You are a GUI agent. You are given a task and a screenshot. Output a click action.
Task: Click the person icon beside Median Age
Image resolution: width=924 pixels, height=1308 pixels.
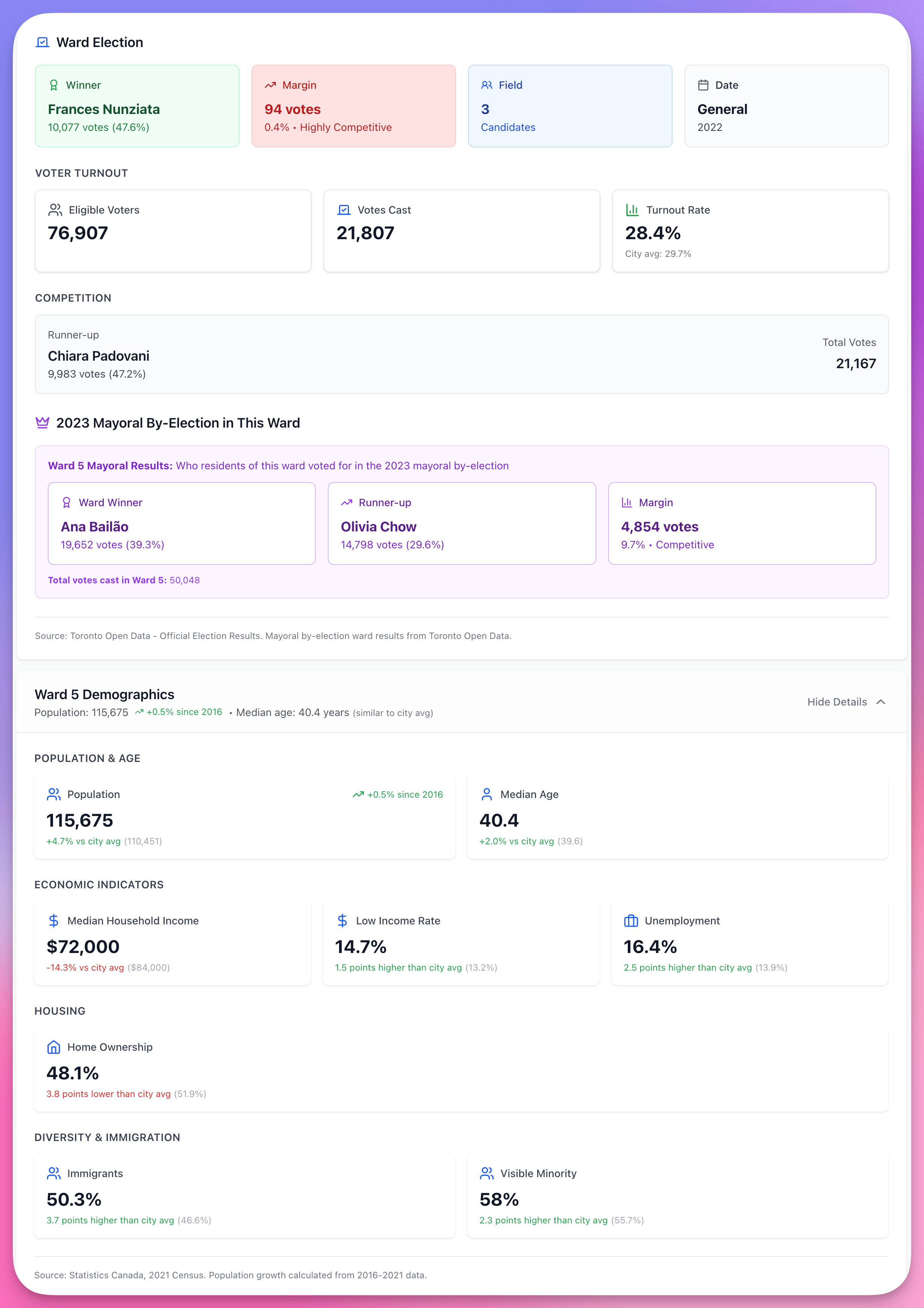tap(487, 794)
